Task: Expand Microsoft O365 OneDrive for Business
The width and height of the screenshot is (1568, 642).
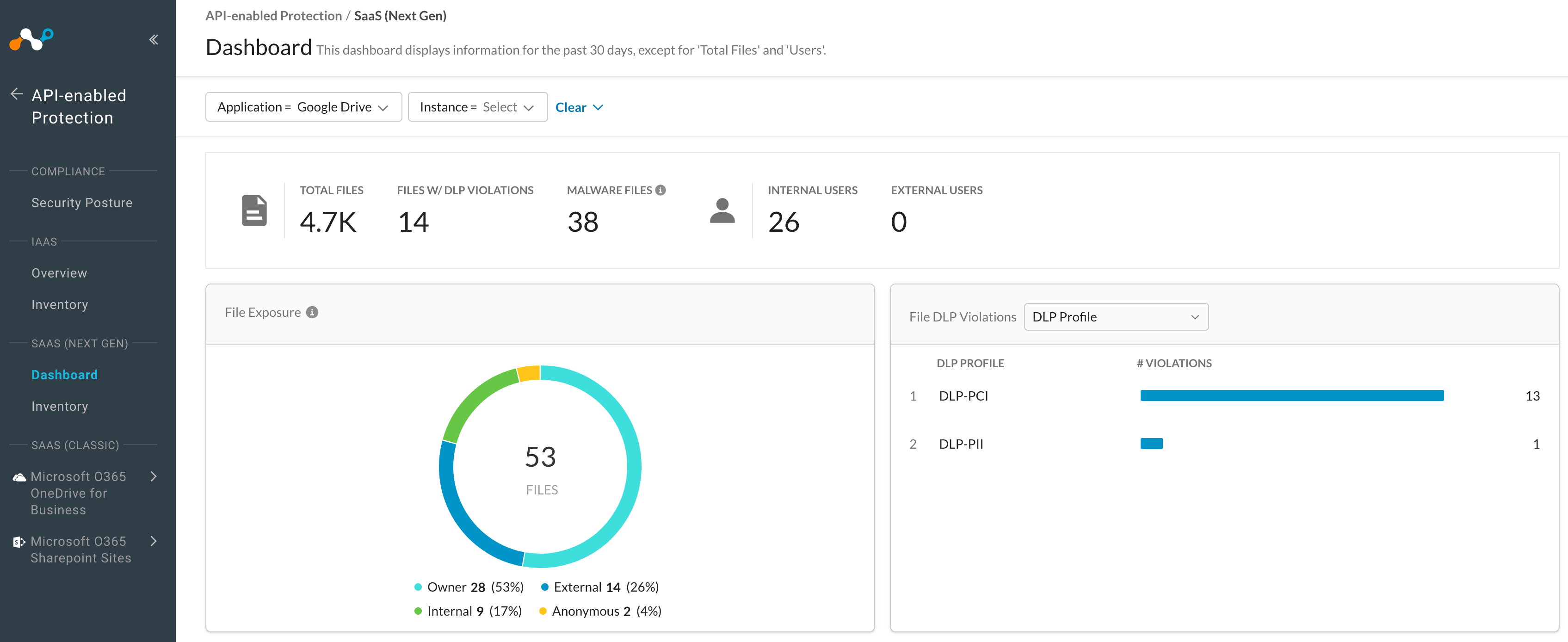Action: pyautogui.click(x=154, y=476)
